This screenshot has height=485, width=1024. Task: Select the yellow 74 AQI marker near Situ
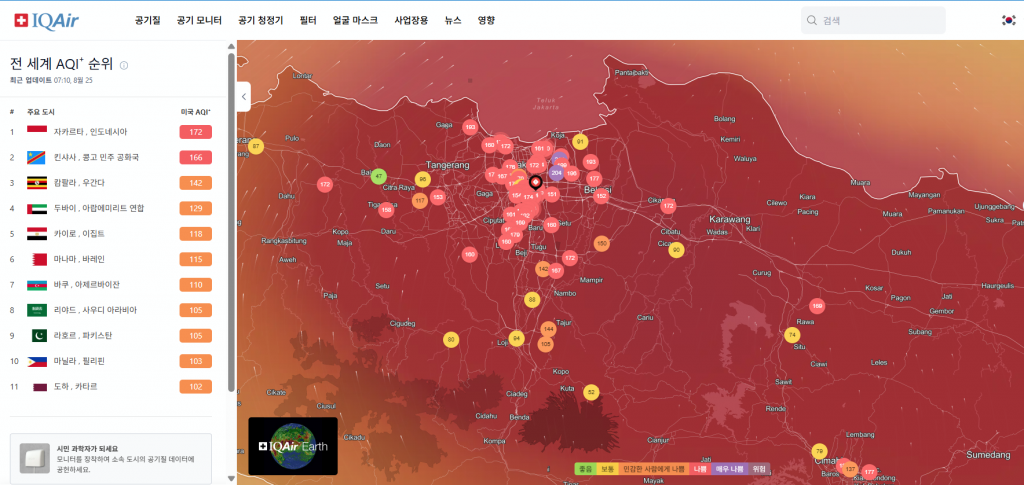pos(792,335)
